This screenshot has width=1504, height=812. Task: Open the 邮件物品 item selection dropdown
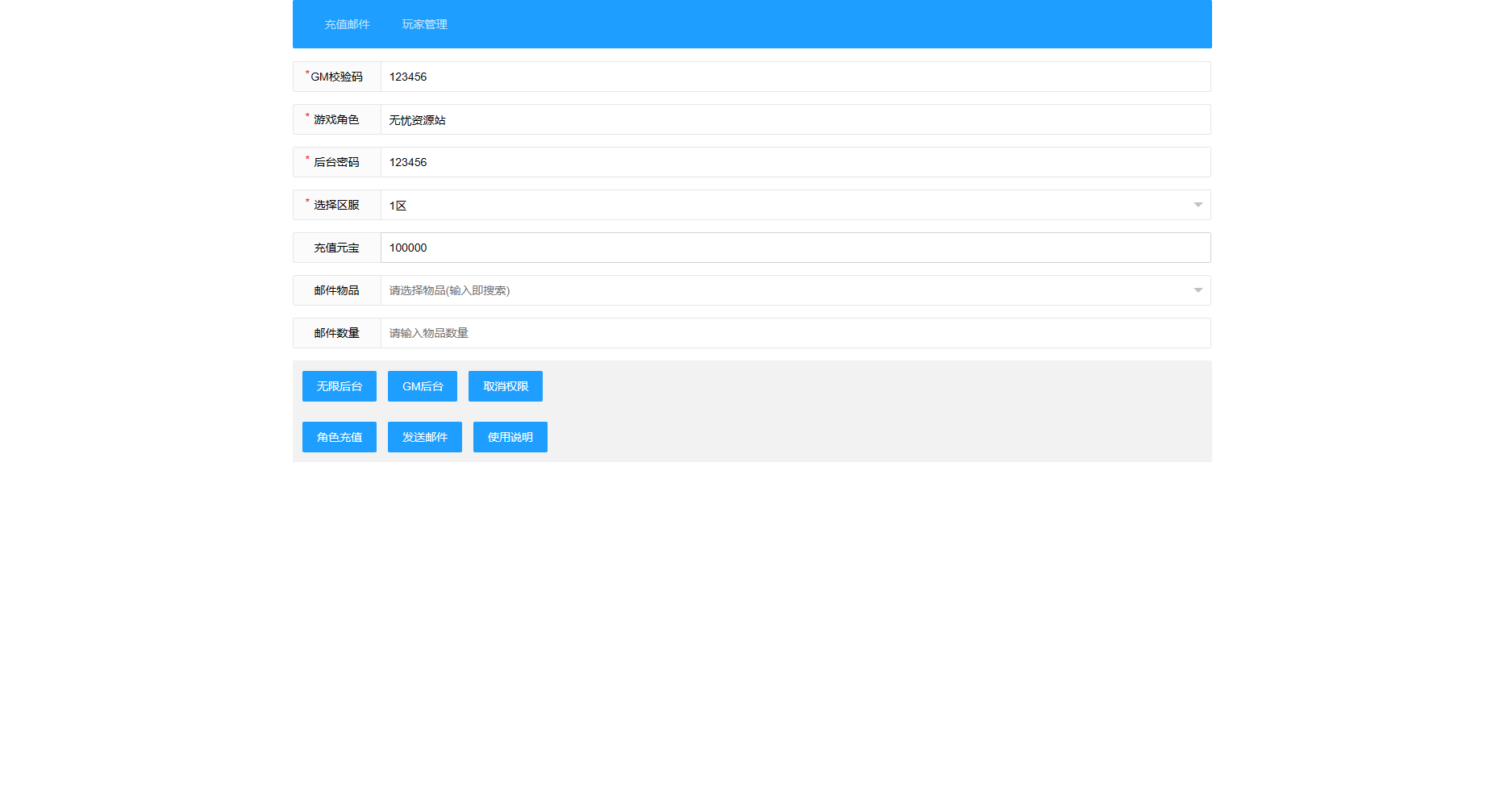pos(795,290)
